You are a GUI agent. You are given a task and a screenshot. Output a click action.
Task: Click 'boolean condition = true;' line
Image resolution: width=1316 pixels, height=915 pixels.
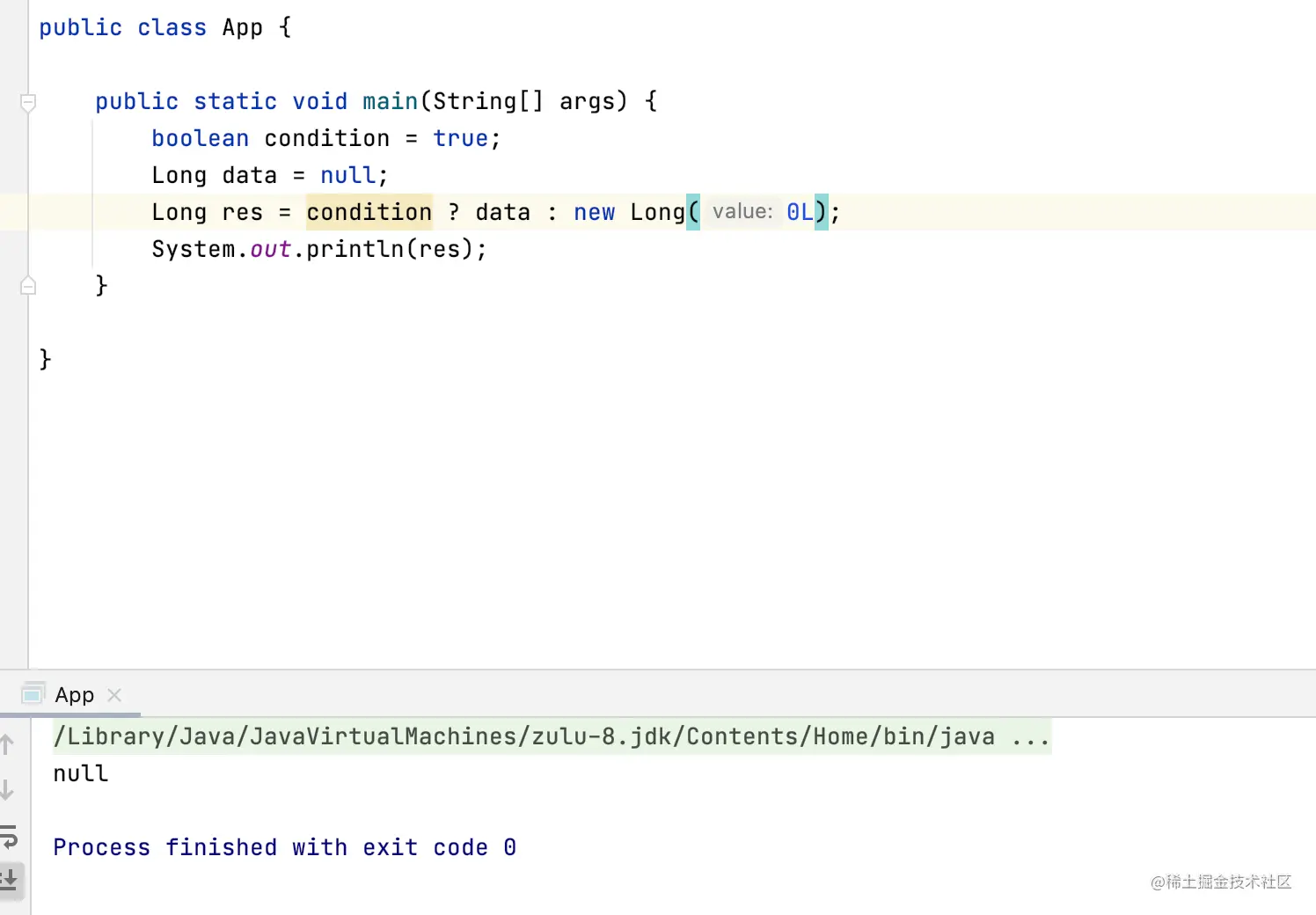(x=325, y=138)
